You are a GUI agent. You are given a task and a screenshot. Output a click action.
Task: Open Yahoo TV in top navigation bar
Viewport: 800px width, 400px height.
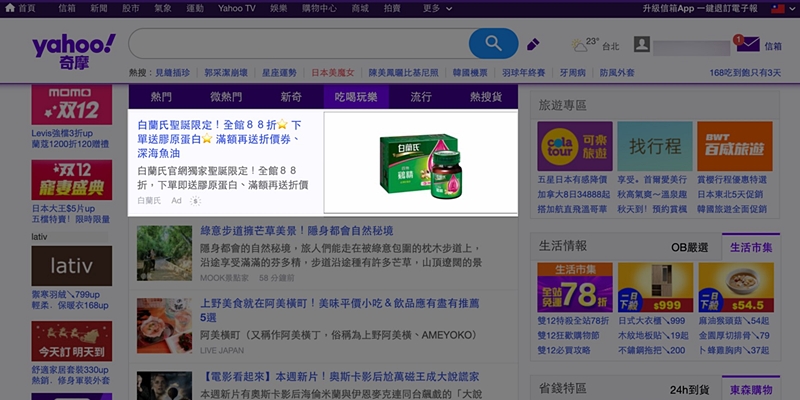click(237, 8)
